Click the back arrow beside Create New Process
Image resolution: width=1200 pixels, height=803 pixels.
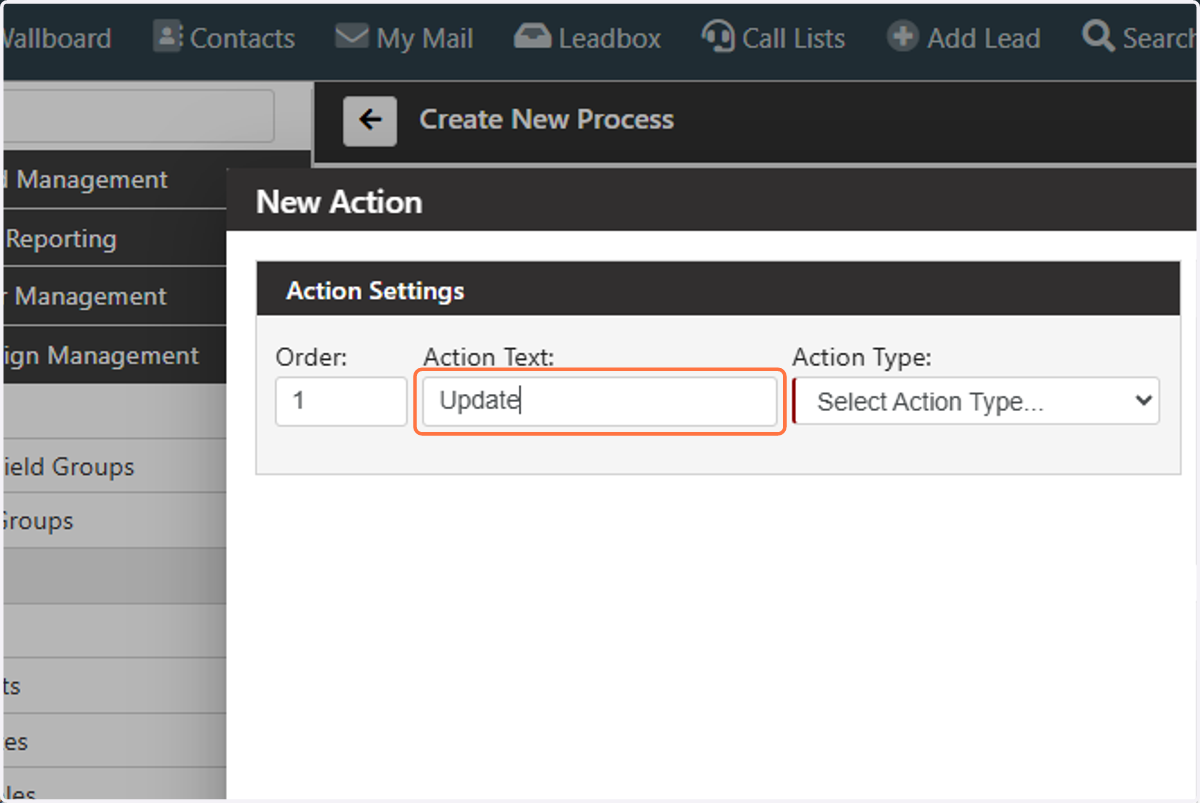pyautogui.click(x=370, y=121)
